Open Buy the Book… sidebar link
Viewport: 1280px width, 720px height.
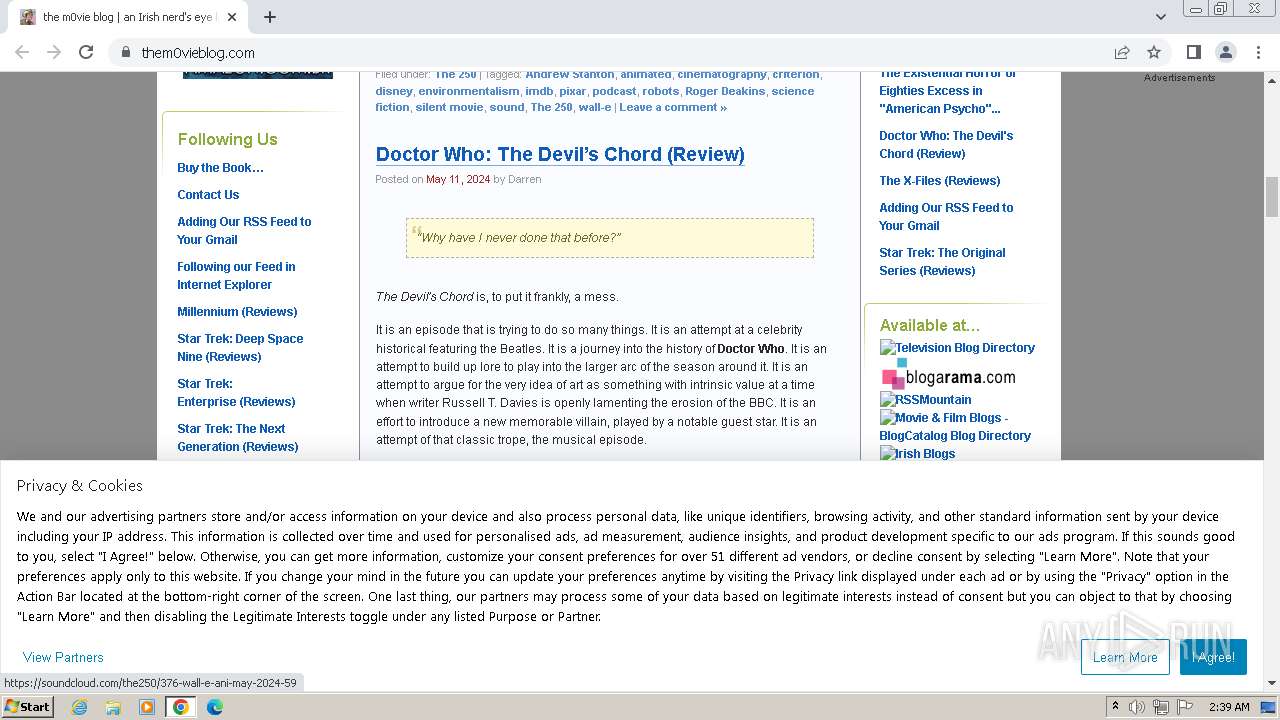[x=220, y=167]
